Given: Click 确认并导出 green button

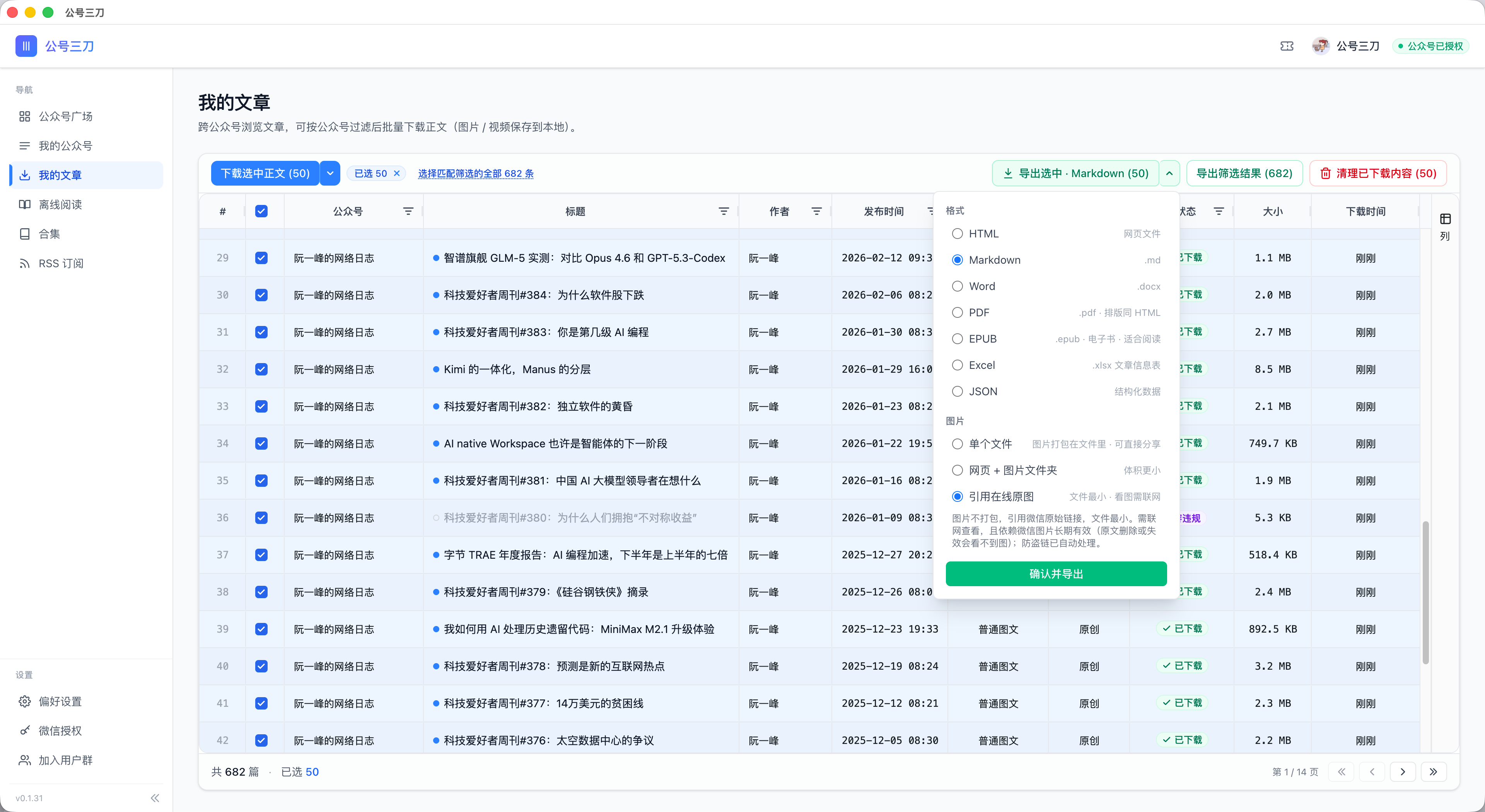Looking at the screenshot, I should 1056,574.
